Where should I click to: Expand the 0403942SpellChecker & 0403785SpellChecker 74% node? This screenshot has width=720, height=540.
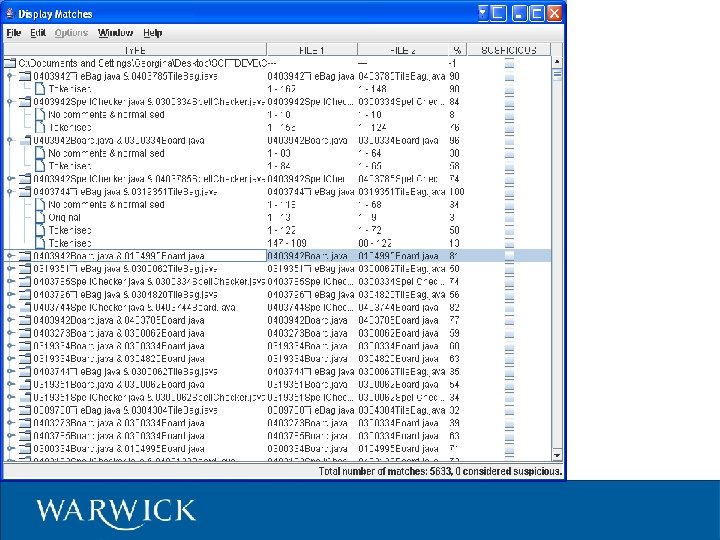coord(10,179)
